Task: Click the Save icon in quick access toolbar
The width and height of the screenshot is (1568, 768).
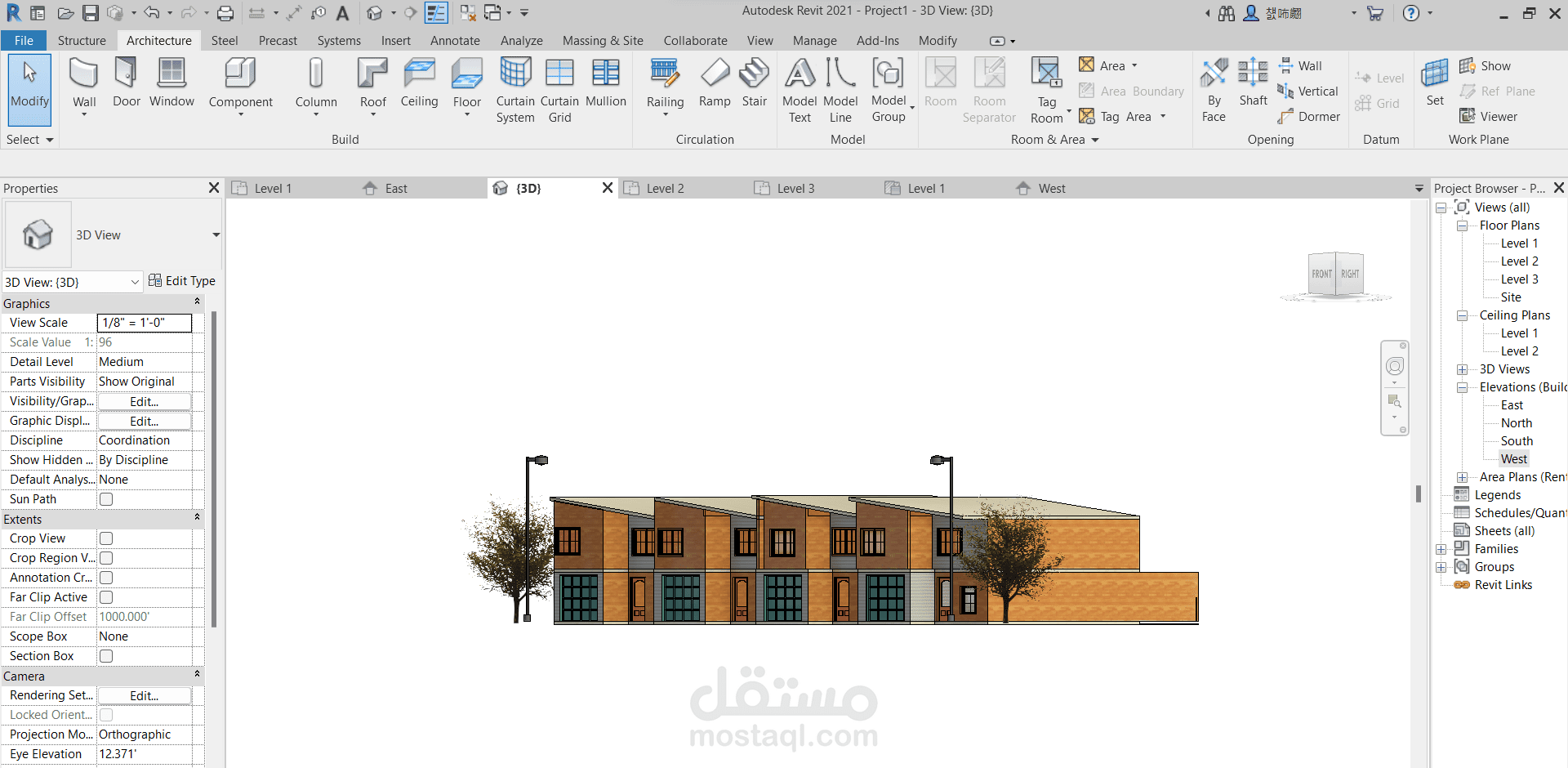Action: click(x=91, y=13)
